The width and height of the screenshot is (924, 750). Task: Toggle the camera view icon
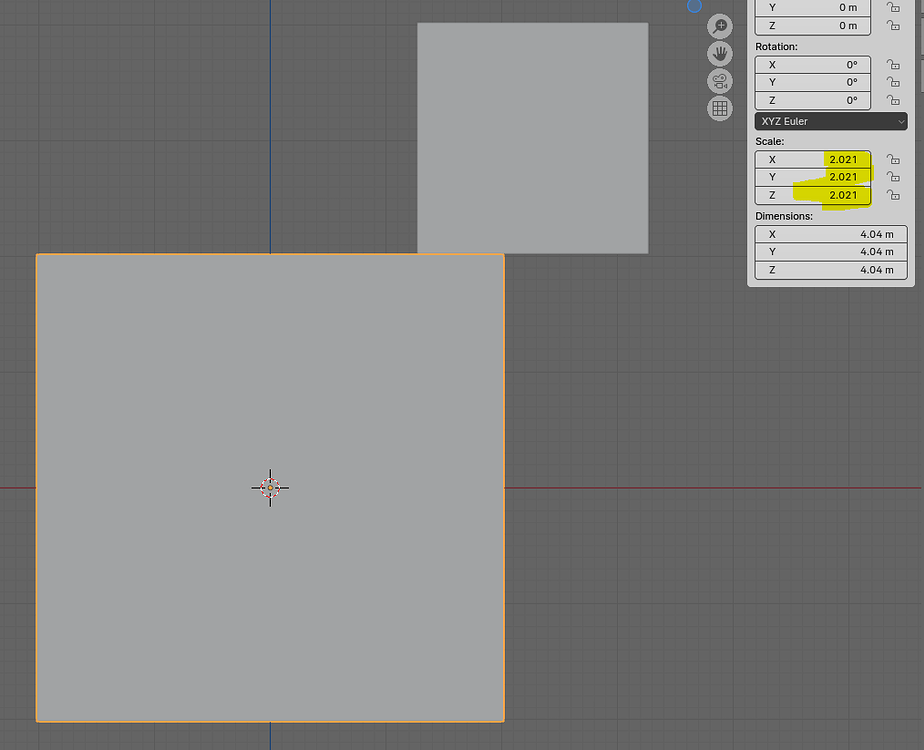point(720,81)
